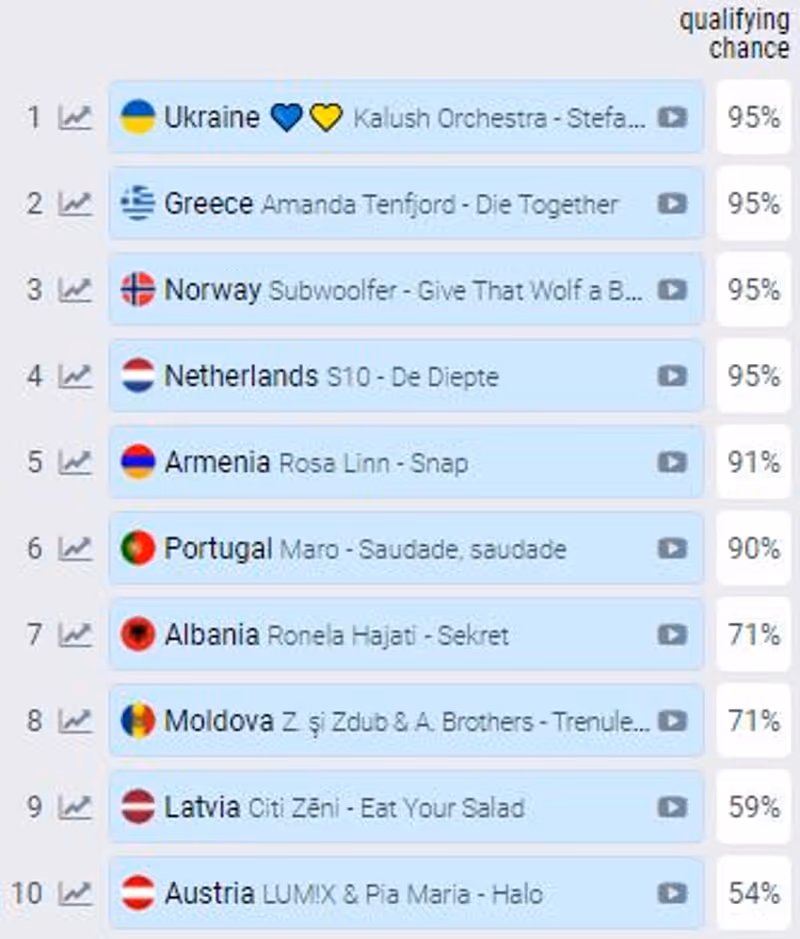Show the trend chart for Armenia
The width and height of the screenshot is (800, 939).
click(75, 462)
